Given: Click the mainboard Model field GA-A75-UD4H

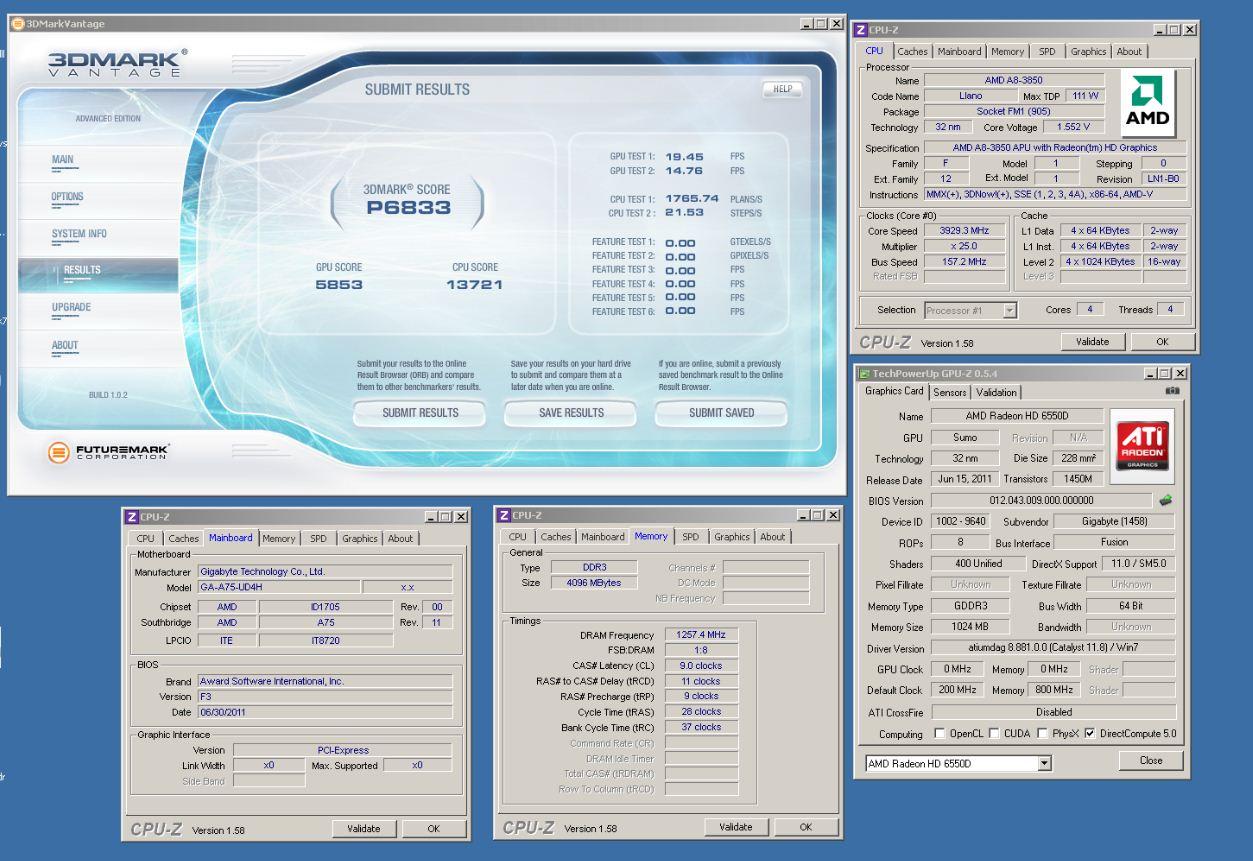Looking at the screenshot, I should click(277, 588).
